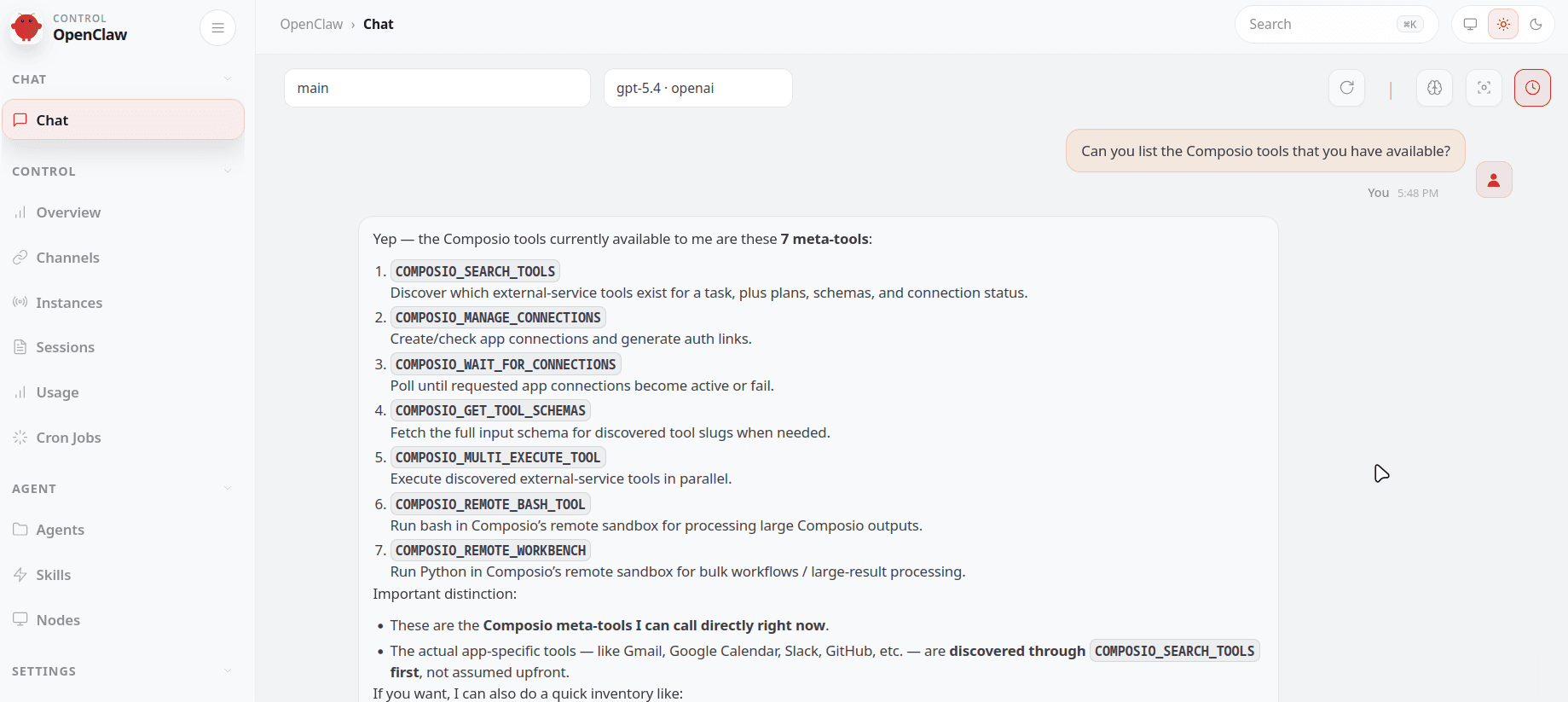Open Nodes page
Screen dimensions: 1568x702
pyautogui.click(x=124, y=620)
